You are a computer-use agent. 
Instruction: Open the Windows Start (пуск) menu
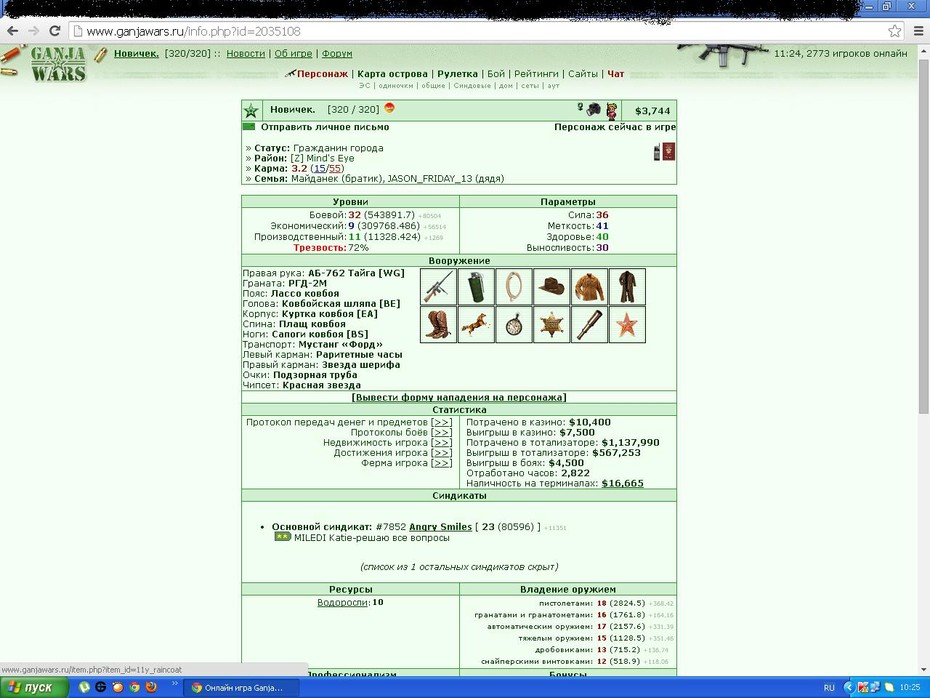pos(34,687)
